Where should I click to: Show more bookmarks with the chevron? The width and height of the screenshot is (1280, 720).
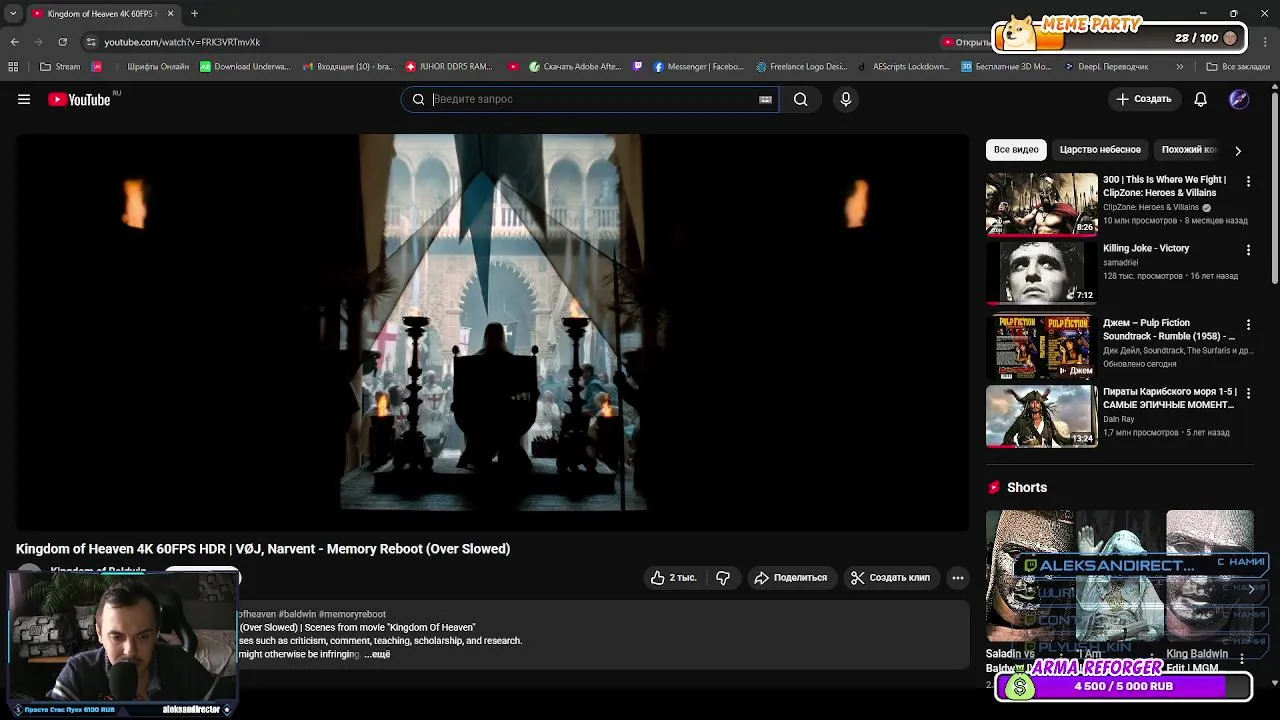click(1180, 67)
